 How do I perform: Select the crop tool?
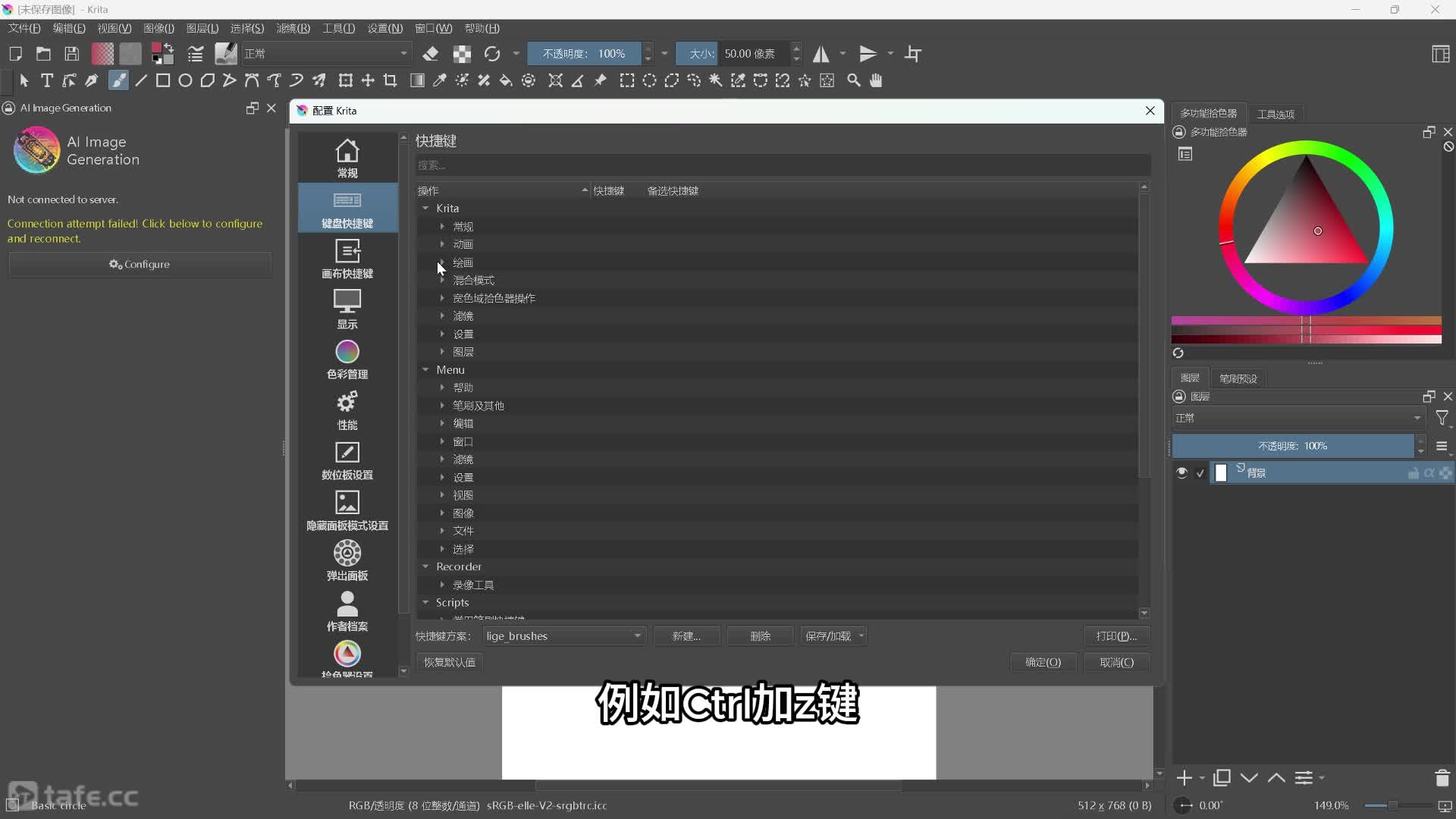click(x=391, y=80)
